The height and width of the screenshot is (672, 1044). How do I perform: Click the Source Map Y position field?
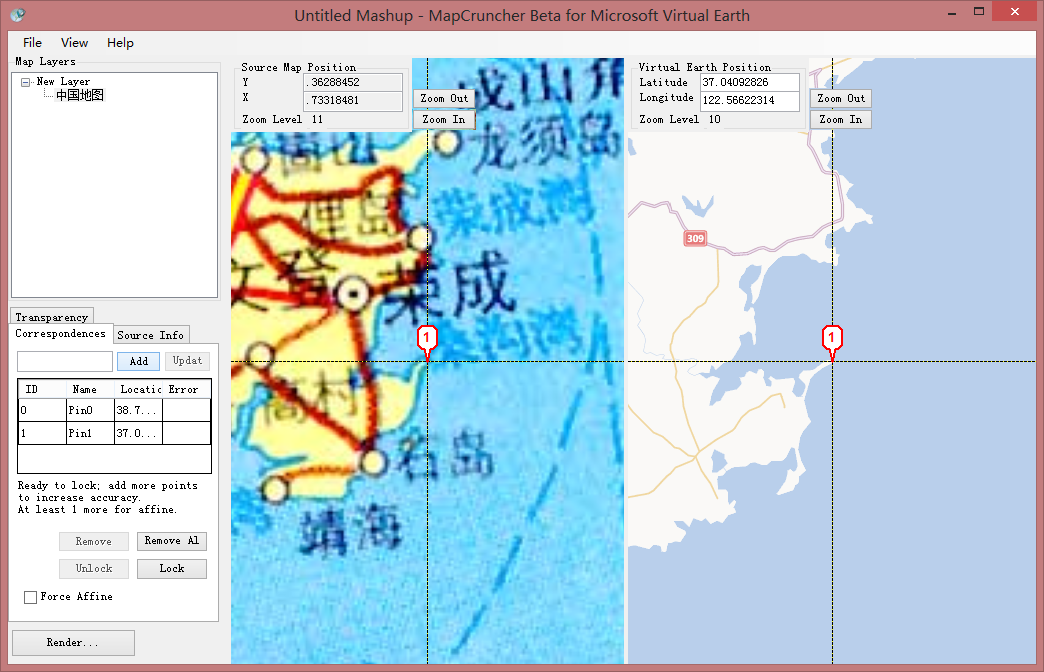pyautogui.click(x=354, y=83)
